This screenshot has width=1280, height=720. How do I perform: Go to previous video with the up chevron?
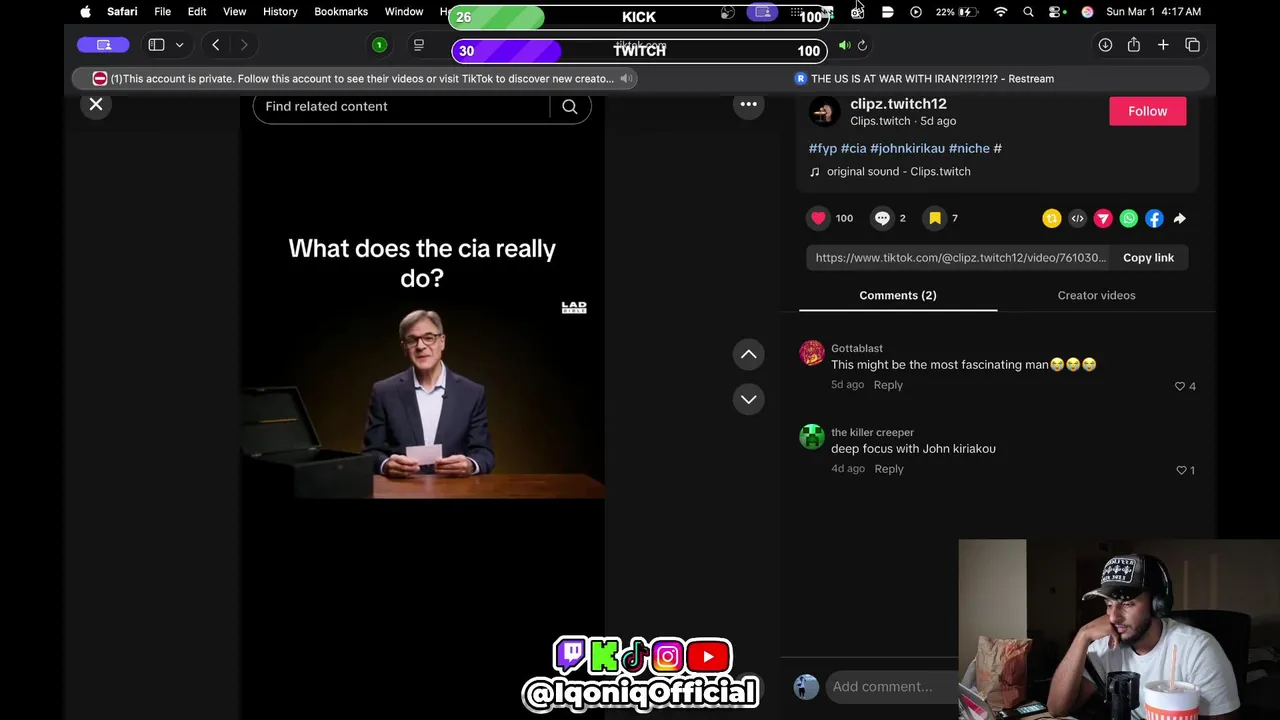(748, 354)
